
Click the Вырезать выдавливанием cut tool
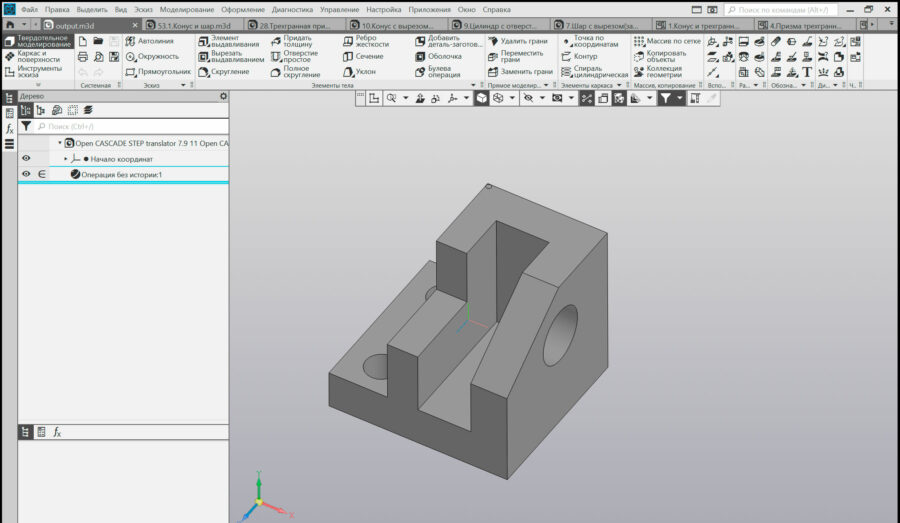click(x=230, y=56)
